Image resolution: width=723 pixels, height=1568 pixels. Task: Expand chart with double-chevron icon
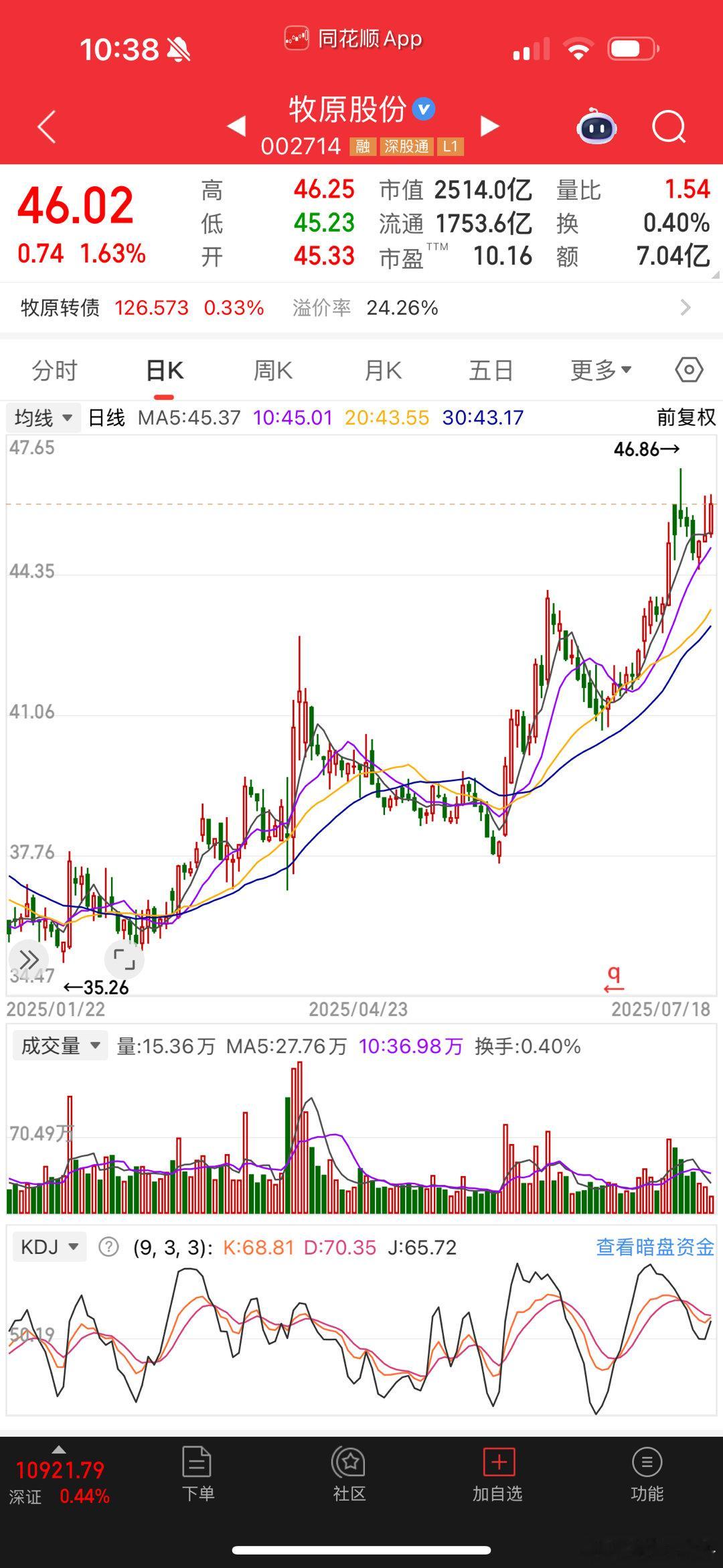pyautogui.click(x=29, y=959)
